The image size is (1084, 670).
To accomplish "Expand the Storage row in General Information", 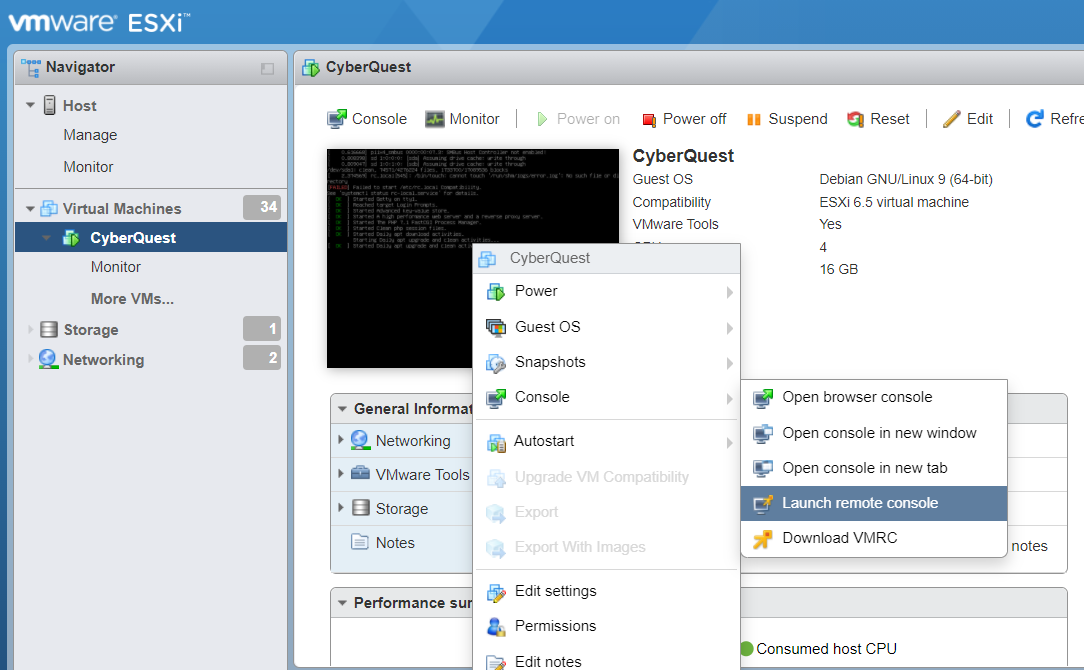I will point(341,507).
